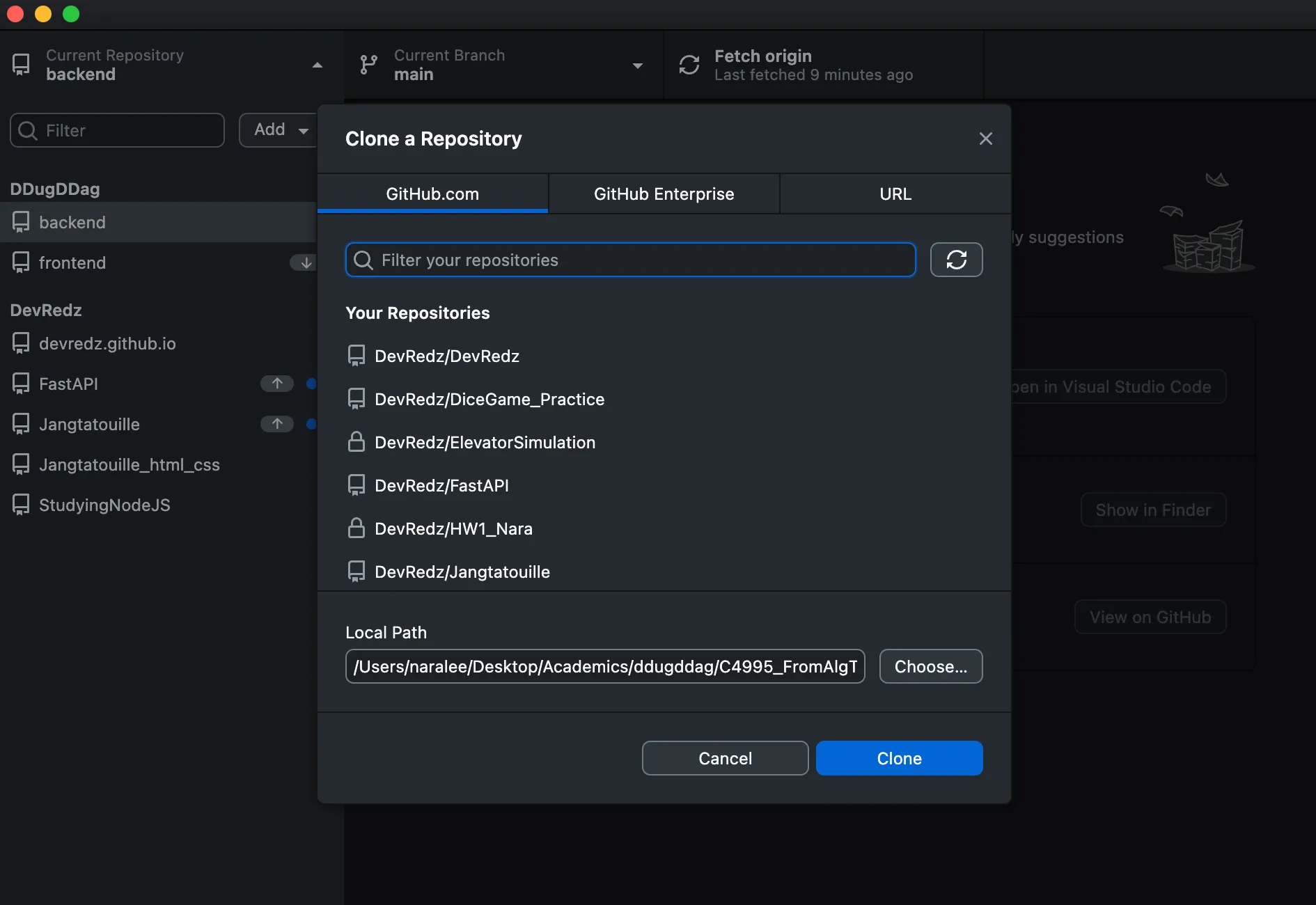Click the backend repository icon in sidebar
Screen dimensions: 1316x905
pos(21,222)
